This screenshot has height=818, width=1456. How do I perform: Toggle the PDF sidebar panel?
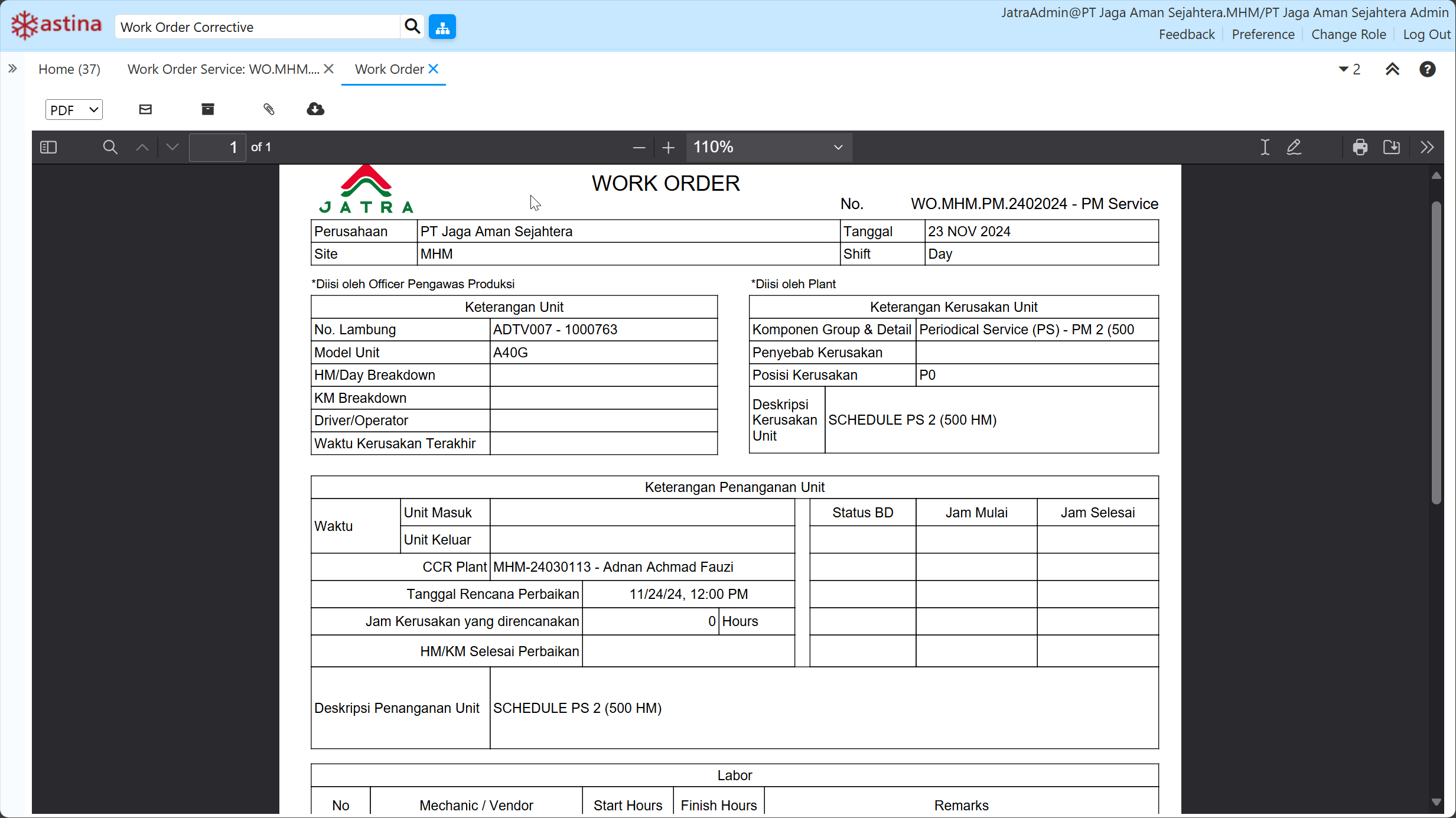[x=48, y=147]
